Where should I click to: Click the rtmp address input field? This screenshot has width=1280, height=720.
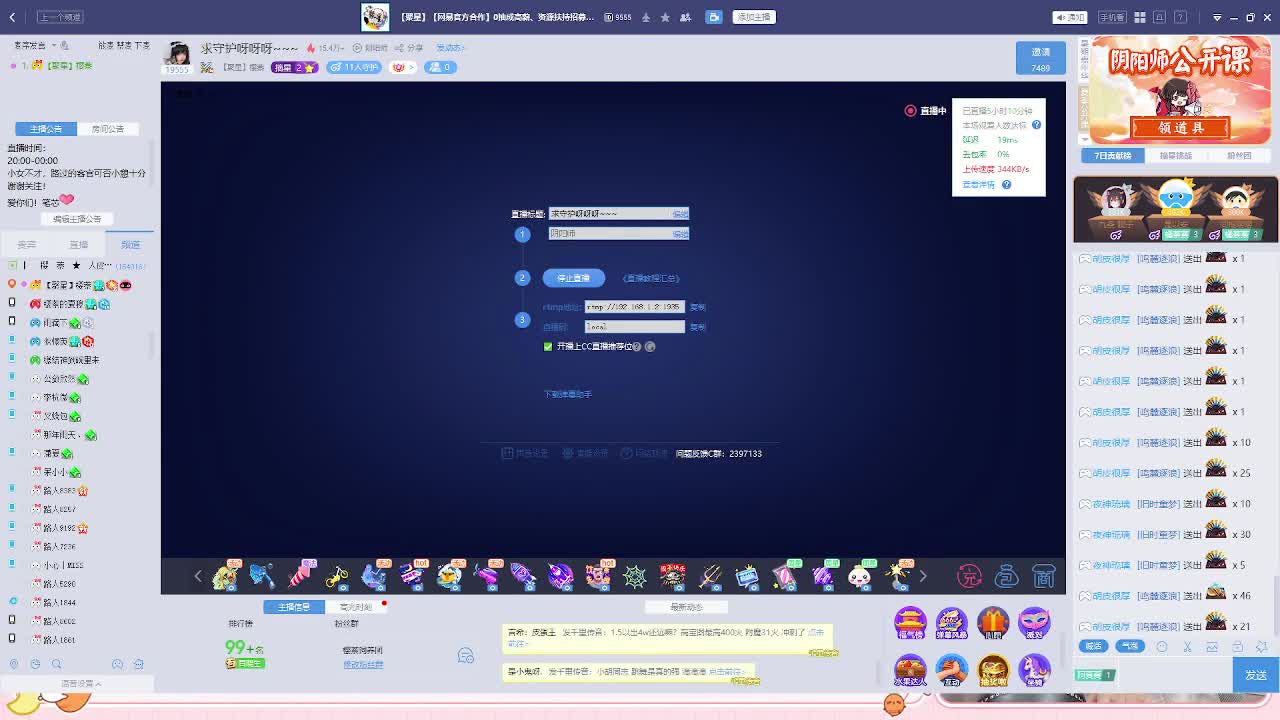click(635, 307)
